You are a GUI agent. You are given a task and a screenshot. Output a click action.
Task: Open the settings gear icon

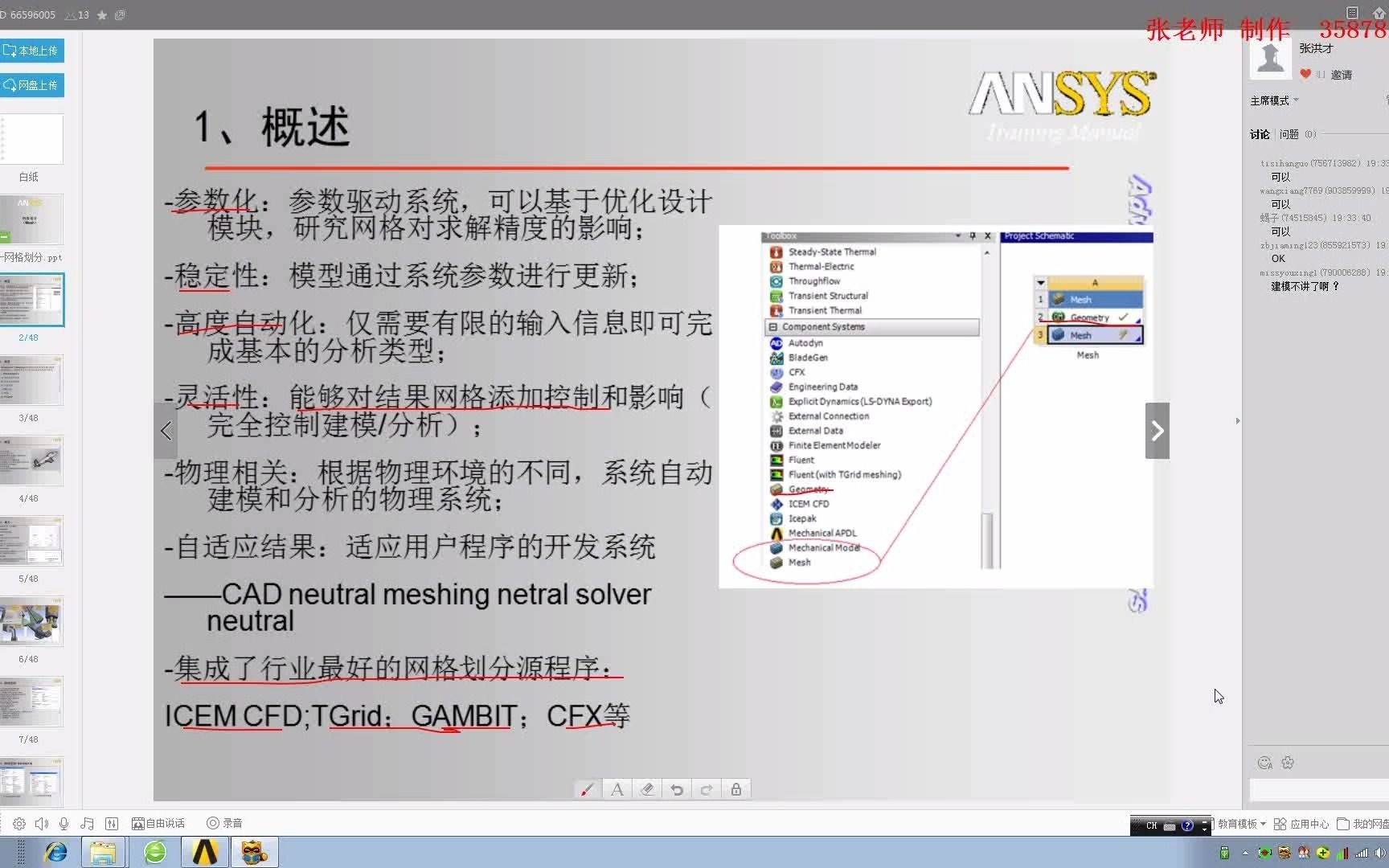pos(19,823)
